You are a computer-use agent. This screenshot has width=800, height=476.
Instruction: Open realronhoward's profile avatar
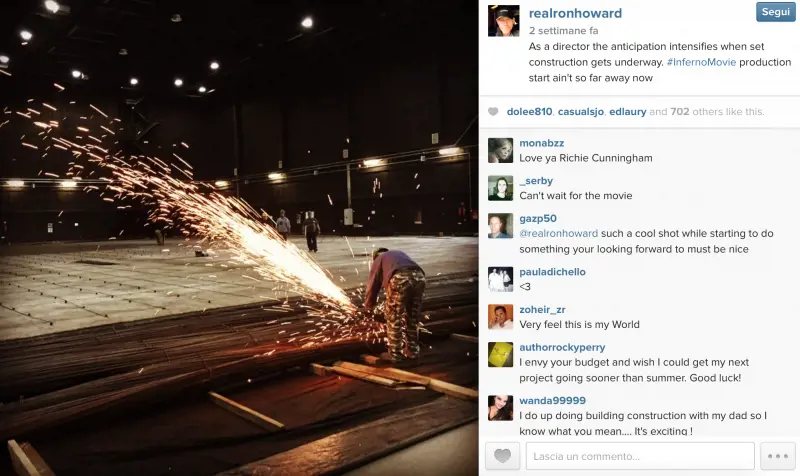[x=504, y=21]
